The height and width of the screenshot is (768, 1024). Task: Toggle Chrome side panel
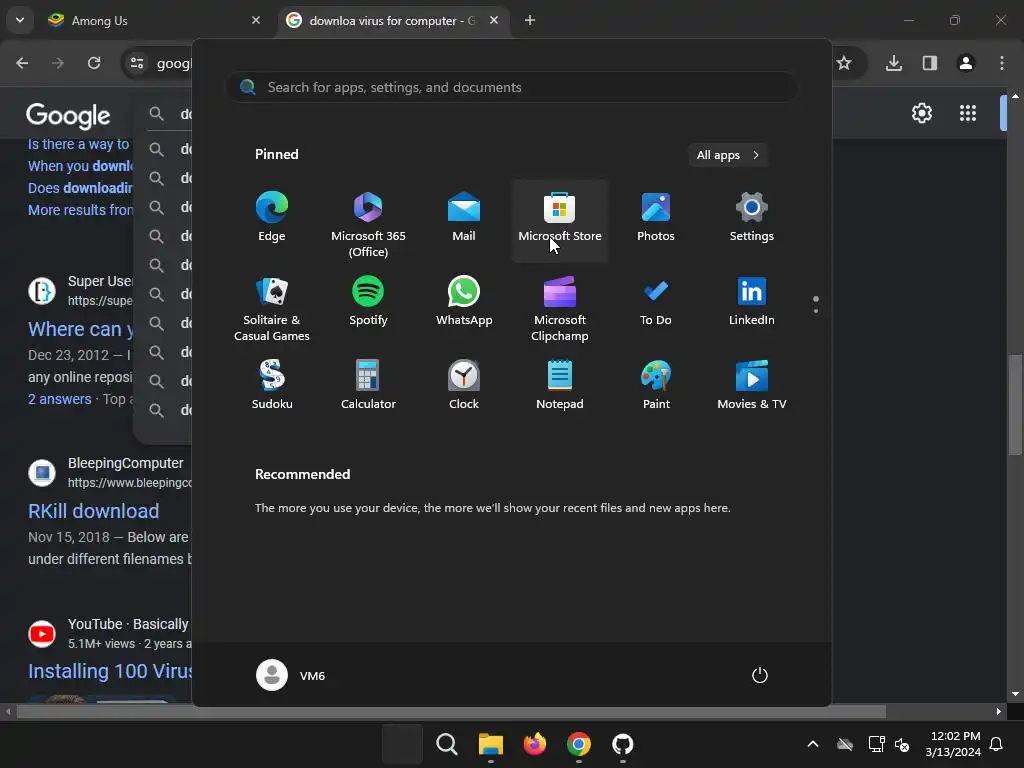tap(930, 63)
